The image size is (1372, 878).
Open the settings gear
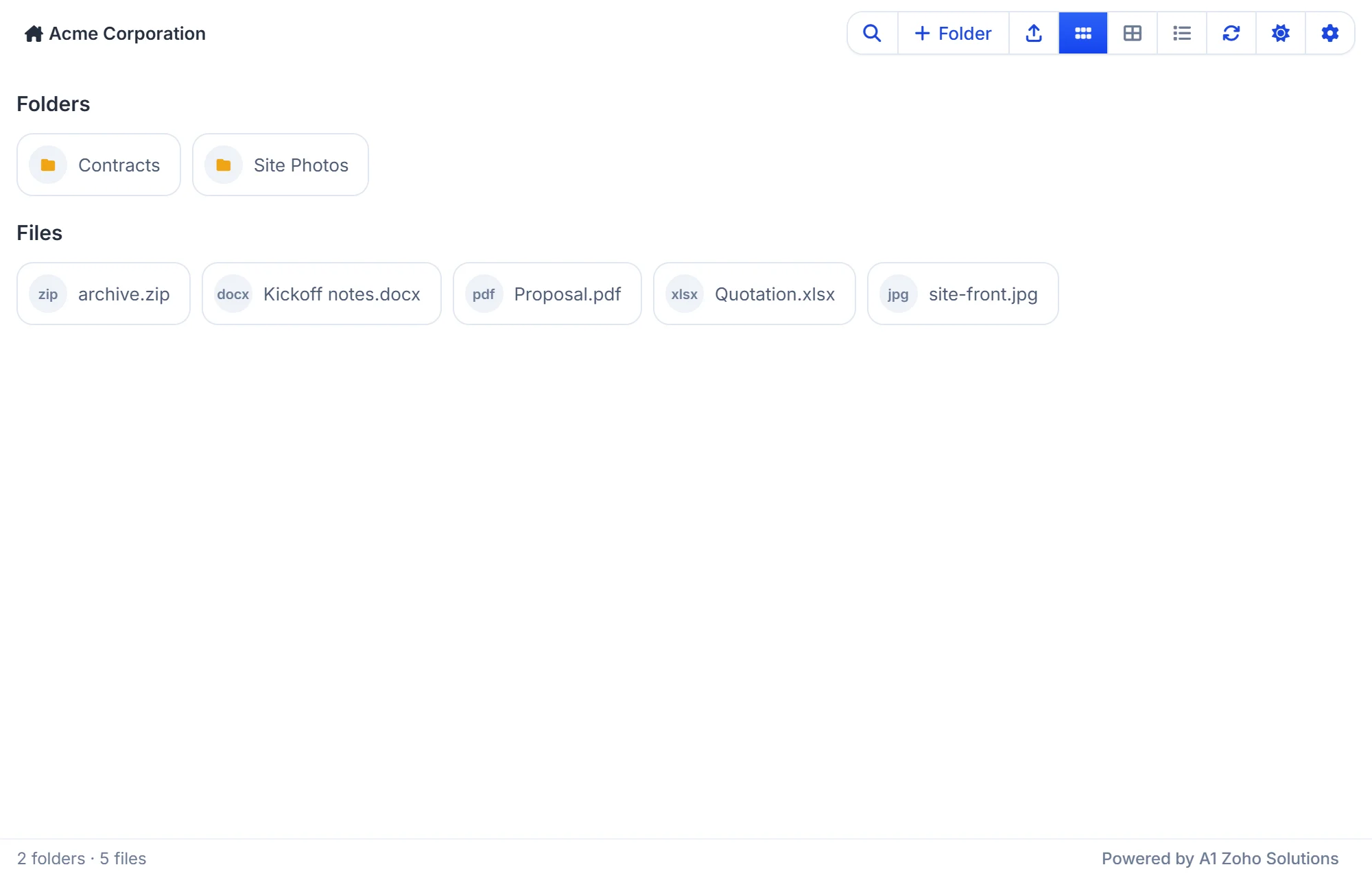coord(1330,33)
